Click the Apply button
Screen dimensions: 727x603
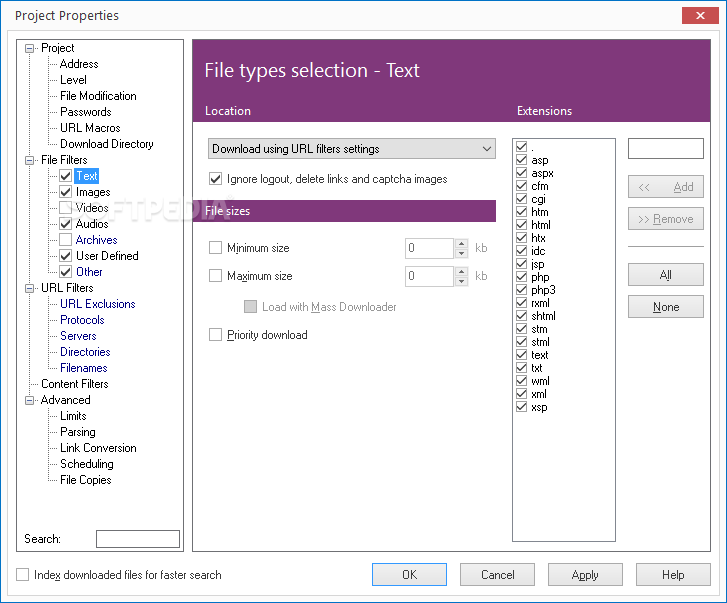585,575
